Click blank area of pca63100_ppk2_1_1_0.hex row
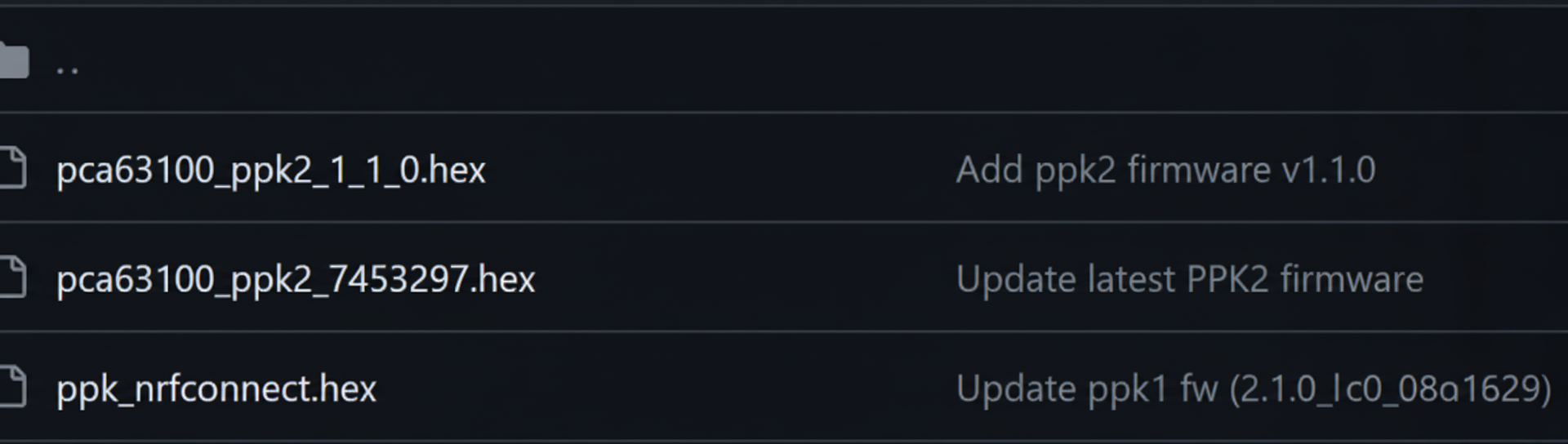 click(x=719, y=171)
